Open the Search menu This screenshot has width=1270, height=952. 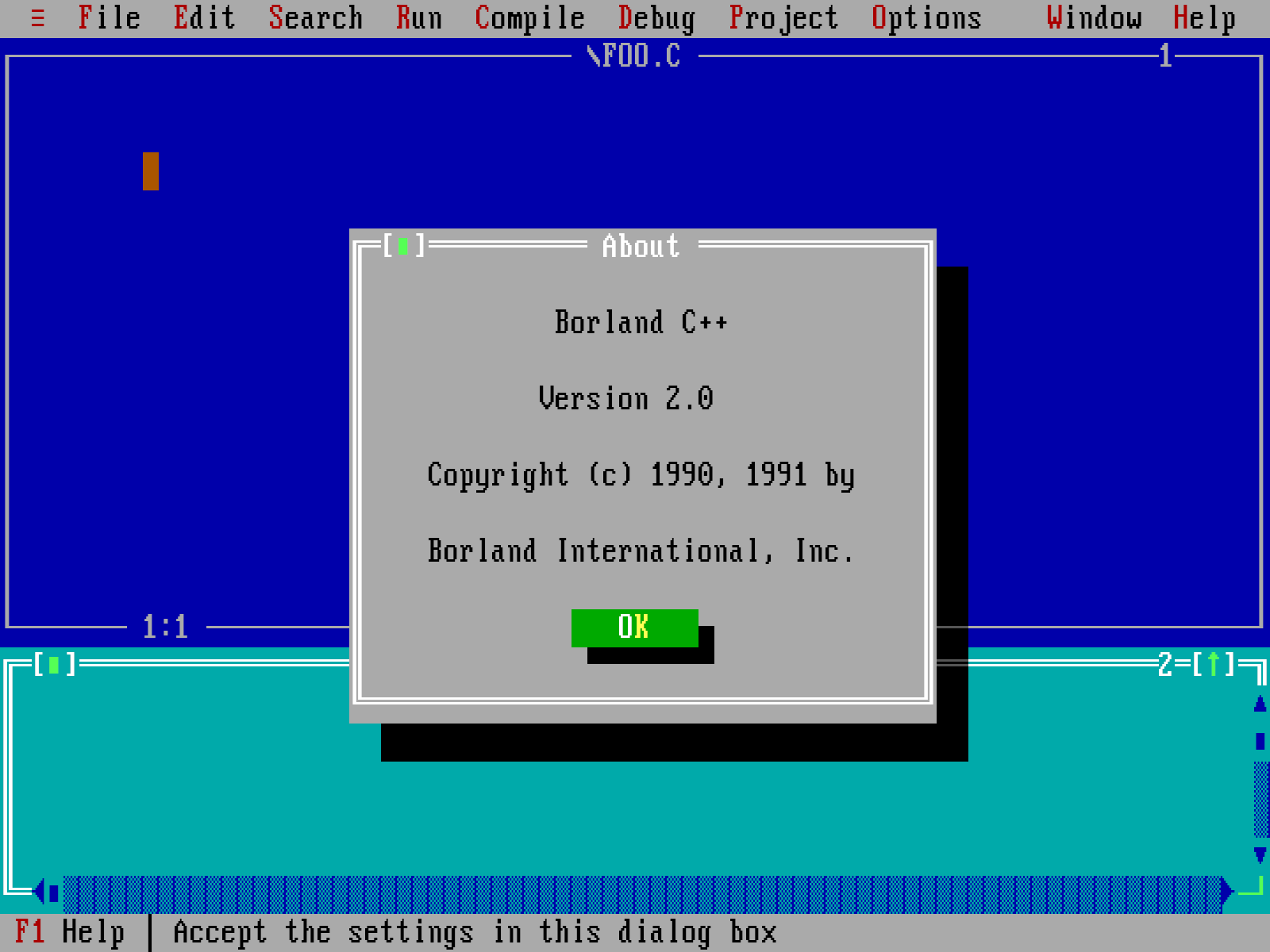[317, 17]
